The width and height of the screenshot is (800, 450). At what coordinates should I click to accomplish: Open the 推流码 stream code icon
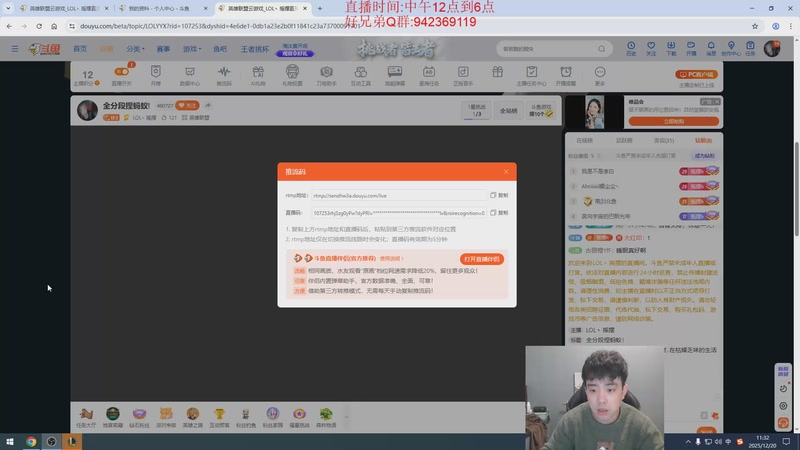tap(224, 75)
